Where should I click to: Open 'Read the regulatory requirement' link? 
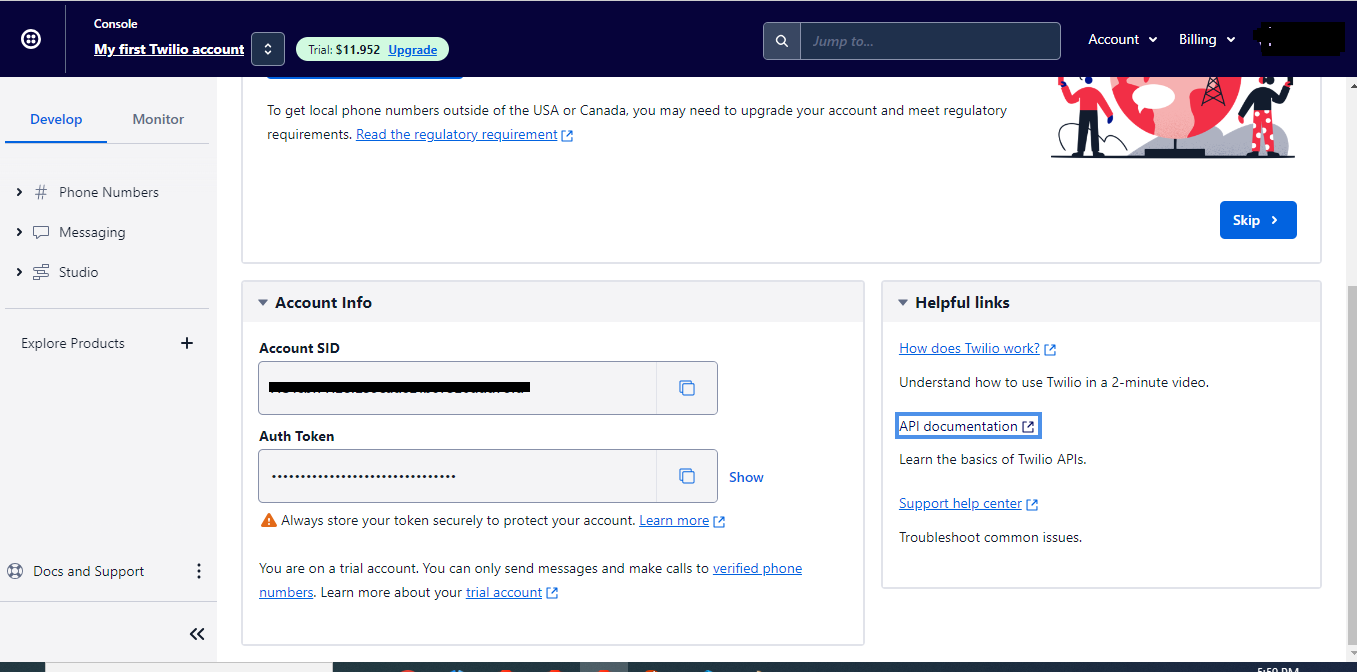(x=457, y=134)
